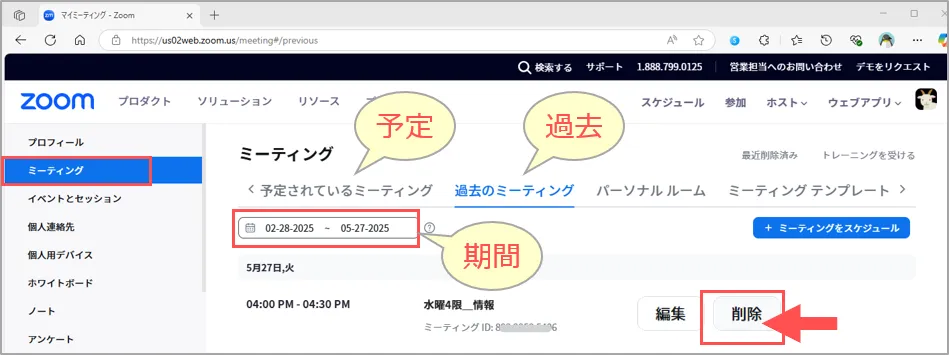Click the calendar icon in date range

250,229
